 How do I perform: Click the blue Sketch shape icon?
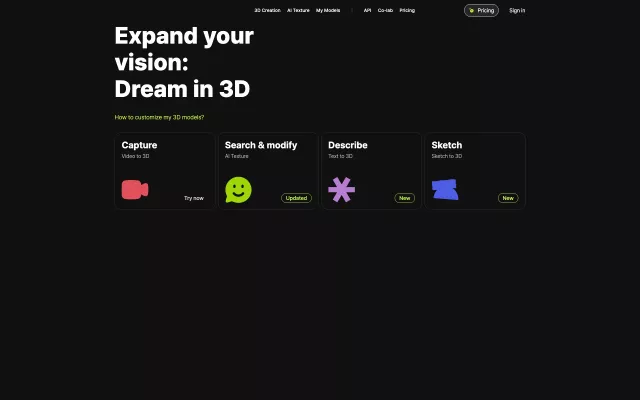pyautogui.click(x=445, y=190)
